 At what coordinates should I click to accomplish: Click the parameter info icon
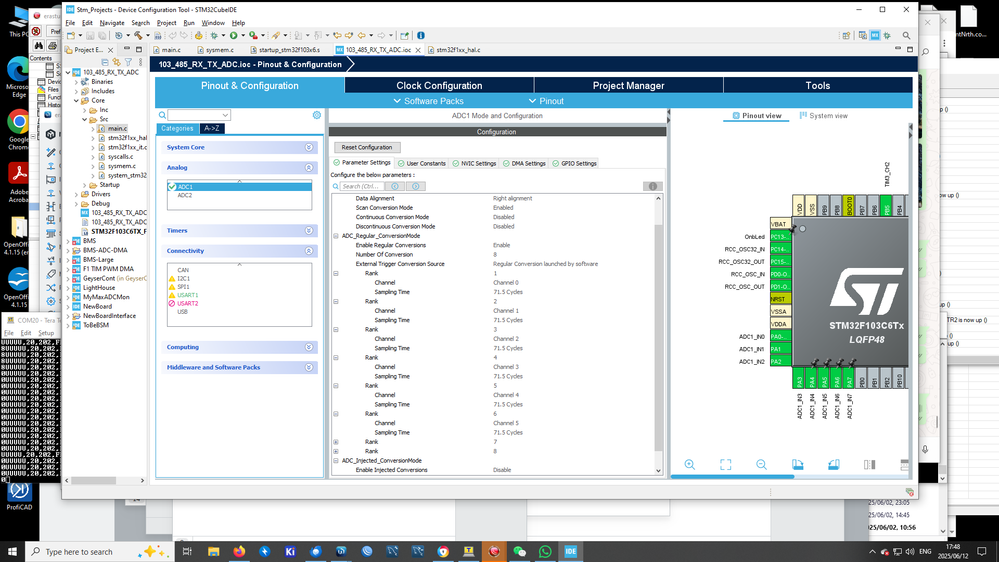652,186
